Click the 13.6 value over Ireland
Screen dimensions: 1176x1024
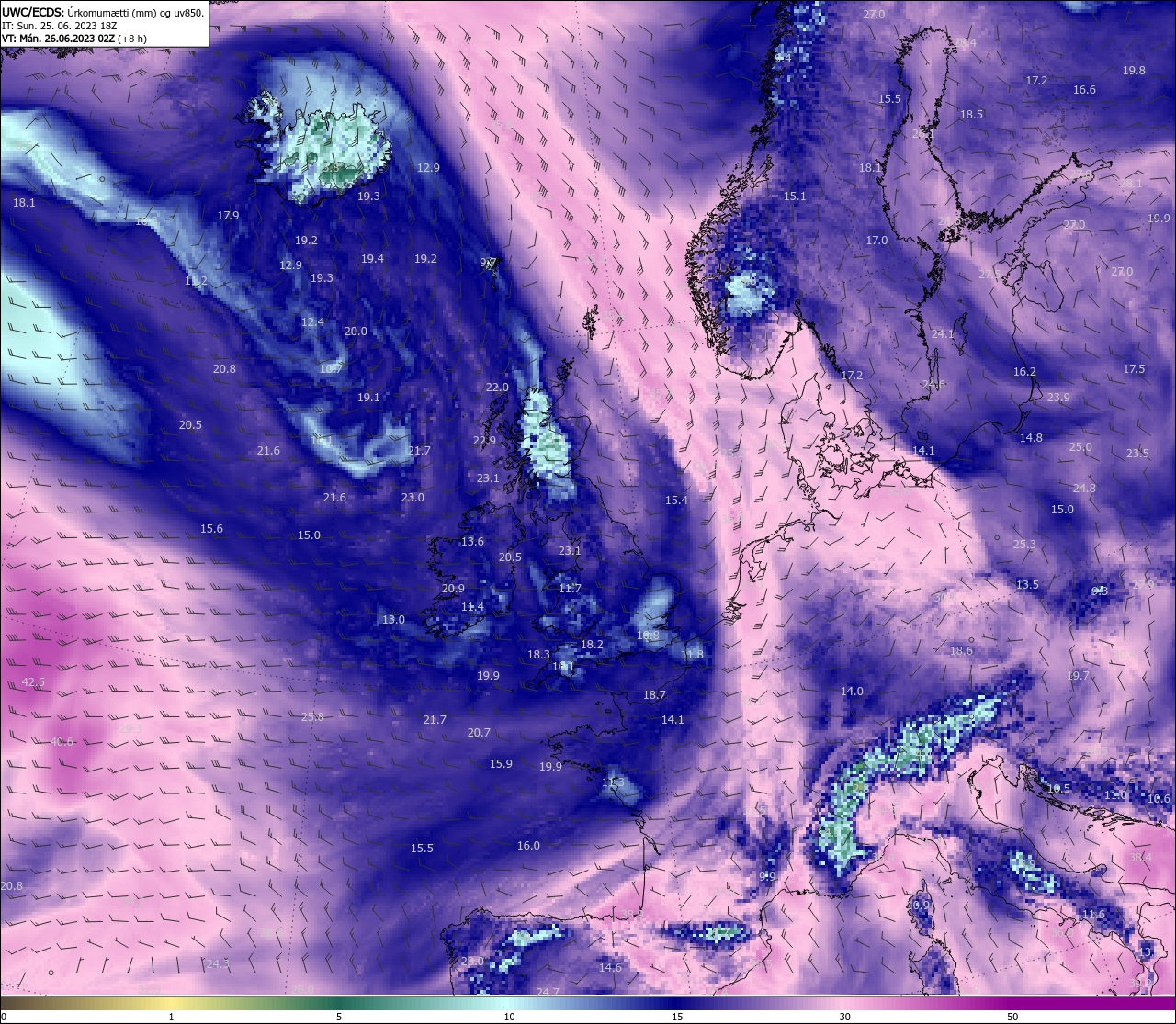[472, 542]
